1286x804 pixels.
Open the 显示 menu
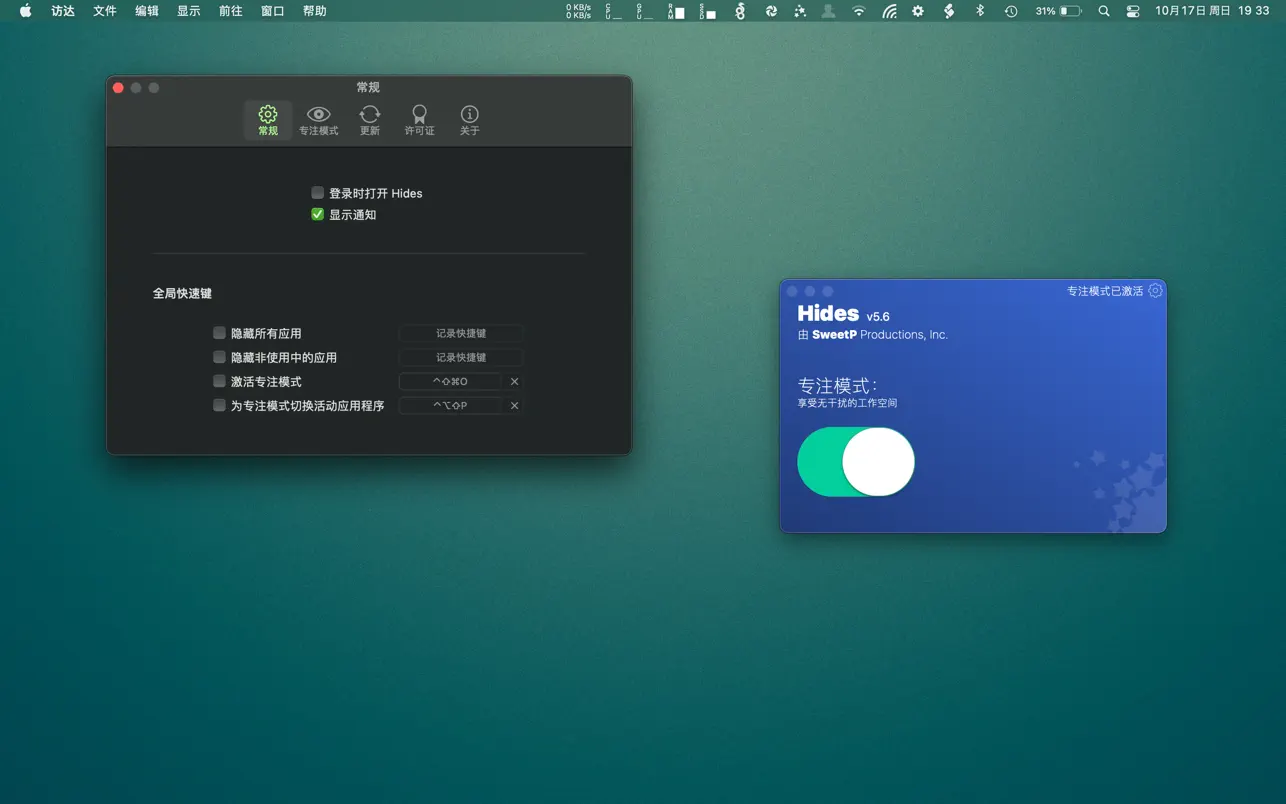[189, 11]
